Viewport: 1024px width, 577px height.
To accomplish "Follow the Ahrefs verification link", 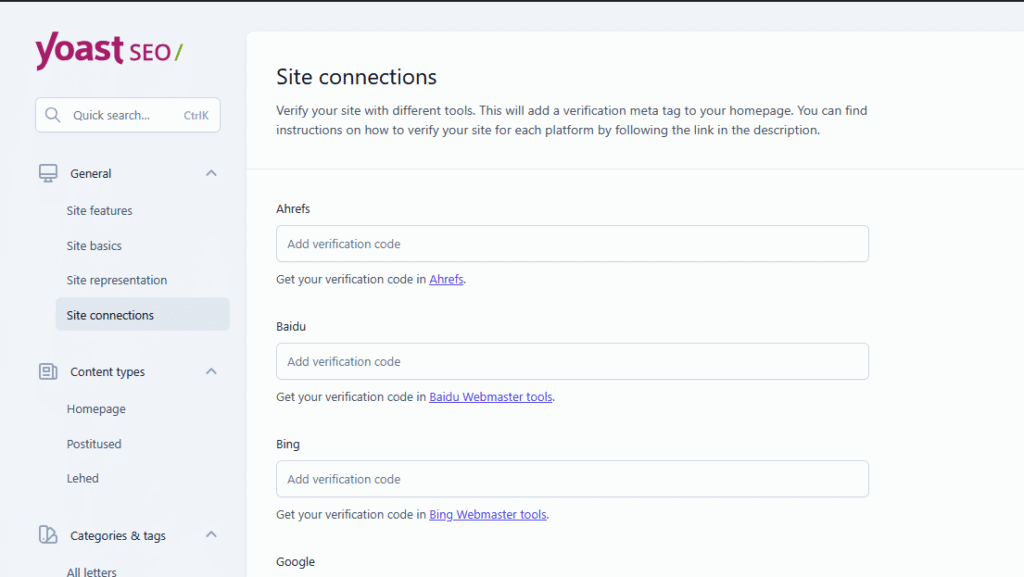I will [x=446, y=280].
